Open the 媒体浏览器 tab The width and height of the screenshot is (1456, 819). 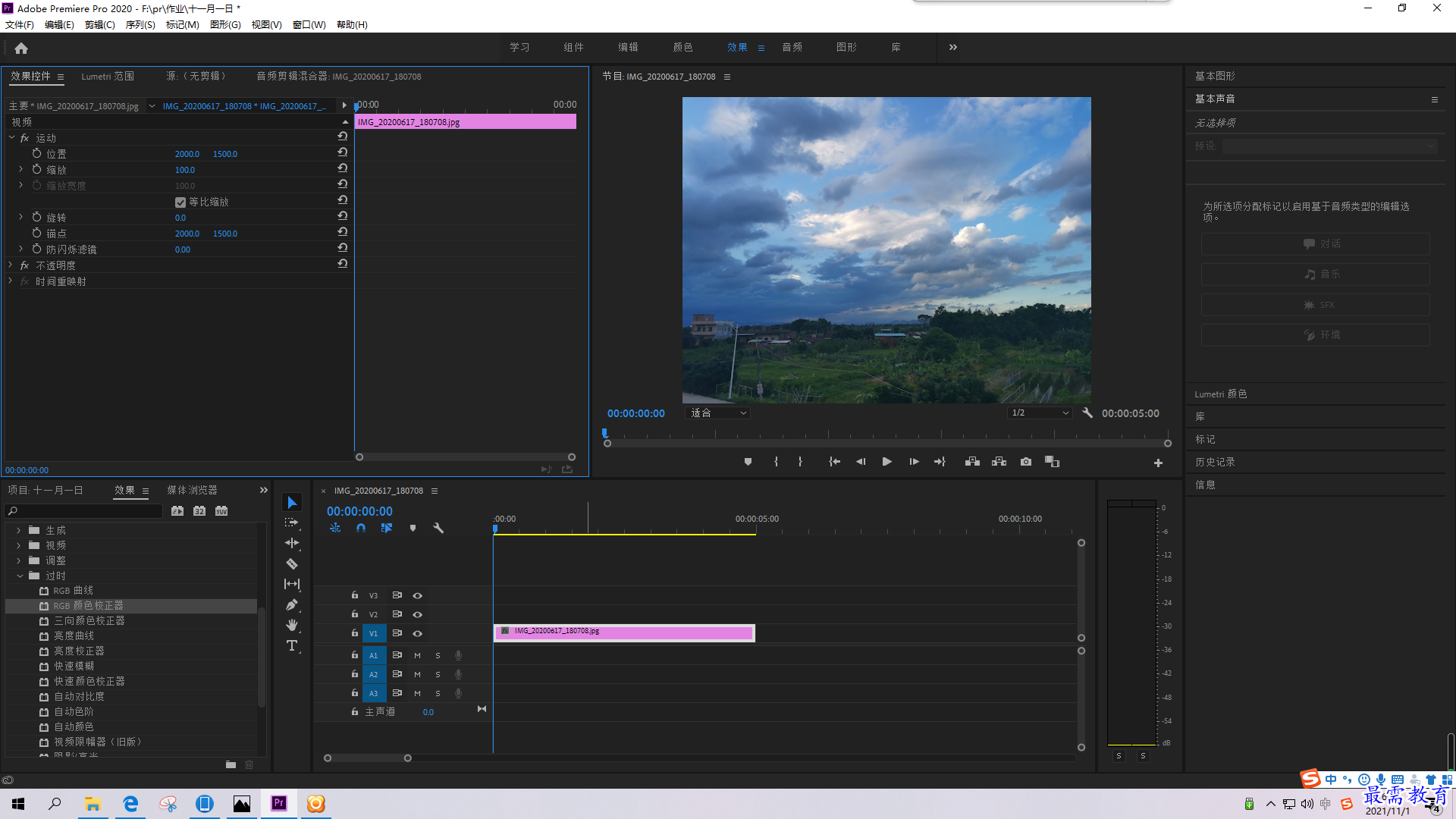[x=192, y=491]
